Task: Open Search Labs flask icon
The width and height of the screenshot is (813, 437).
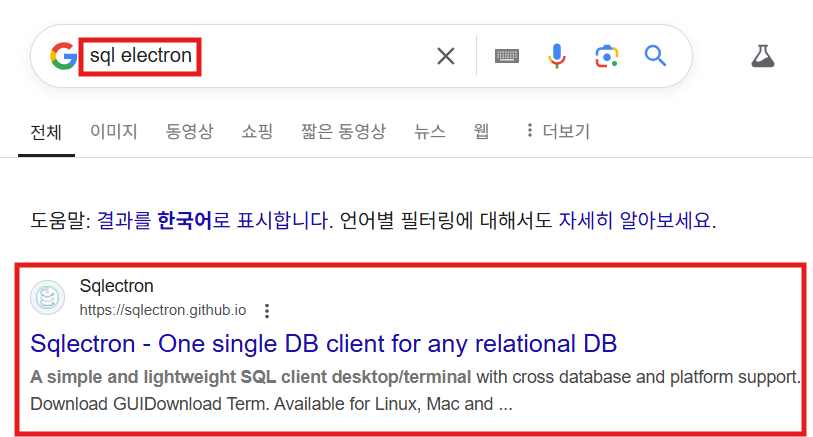Action: coord(763,56)
